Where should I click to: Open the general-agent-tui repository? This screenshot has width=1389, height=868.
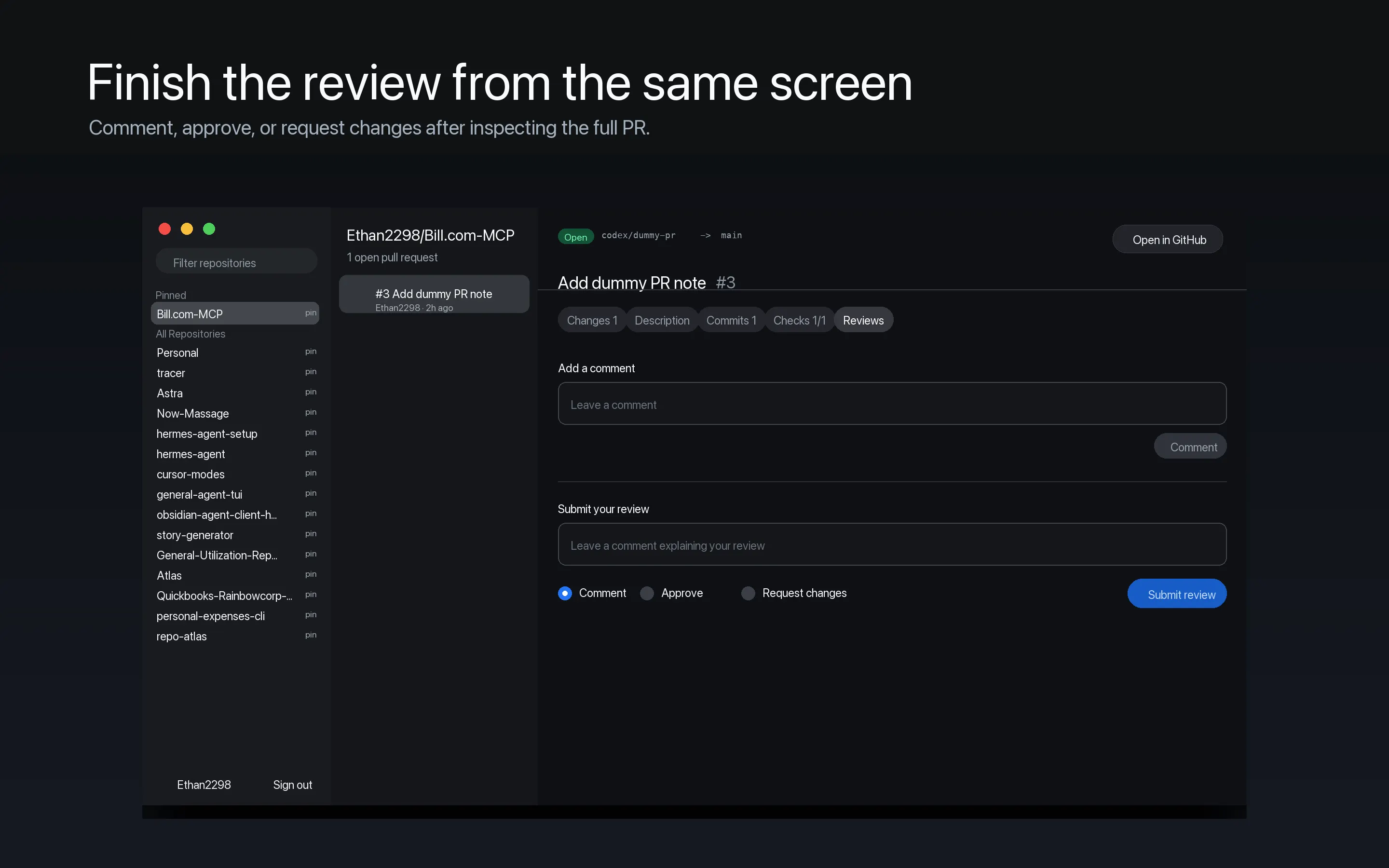[235, 494]
